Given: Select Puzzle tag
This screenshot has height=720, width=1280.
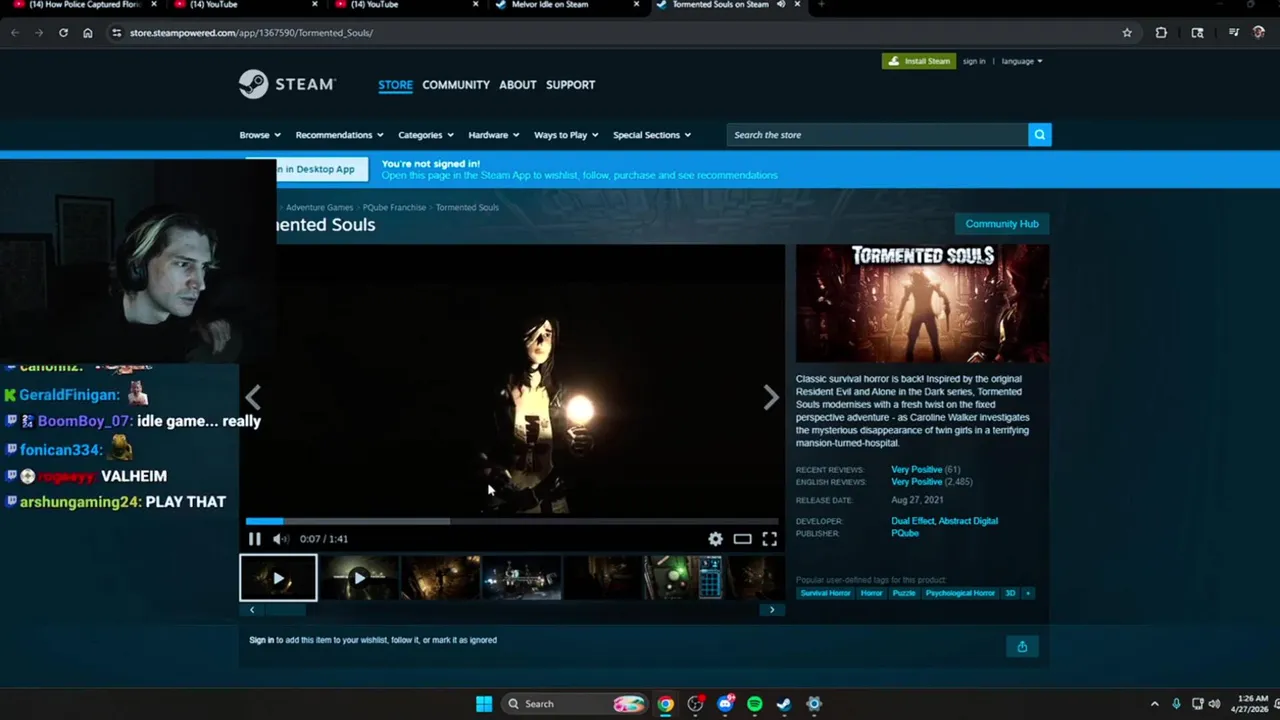Looking at the screenshot, I should [904, 593].
